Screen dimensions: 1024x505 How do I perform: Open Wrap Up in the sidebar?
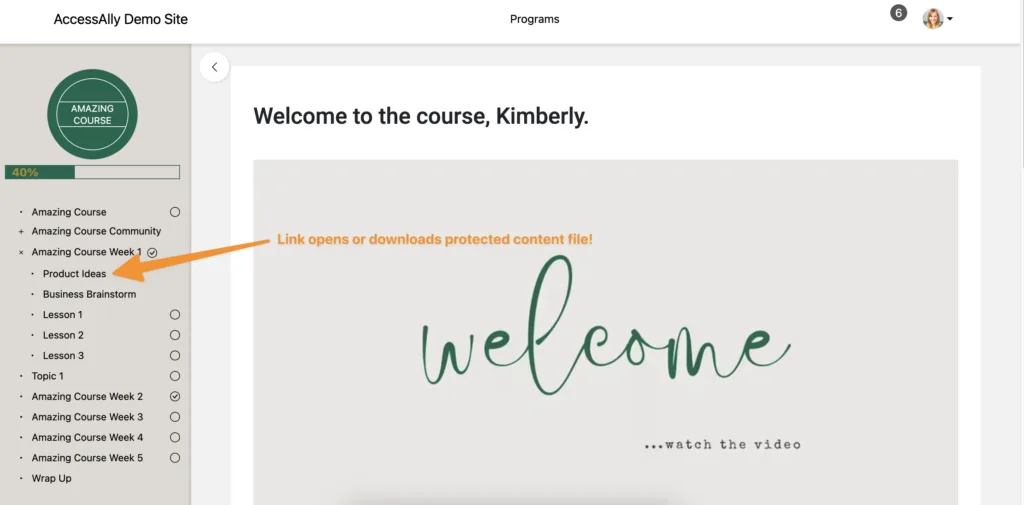click(x=51, y=479)
